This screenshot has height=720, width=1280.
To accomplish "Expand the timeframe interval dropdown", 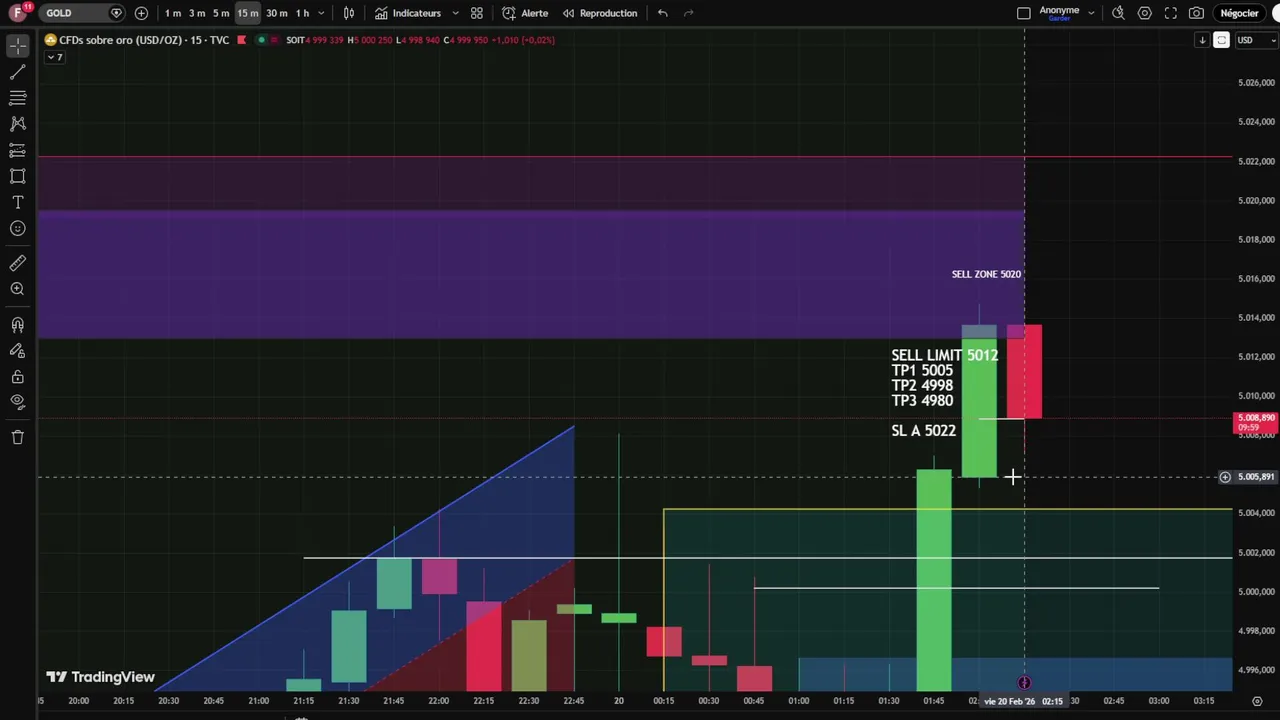I will tap(321, 13).
